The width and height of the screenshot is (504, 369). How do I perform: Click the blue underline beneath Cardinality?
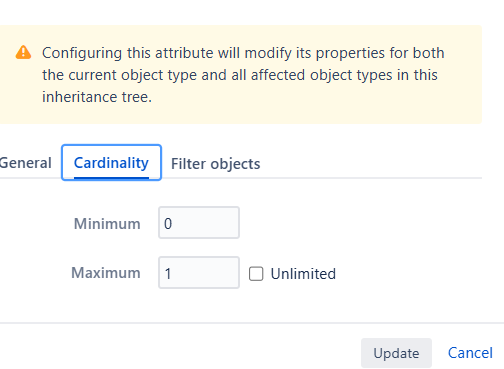click(111, 178)
